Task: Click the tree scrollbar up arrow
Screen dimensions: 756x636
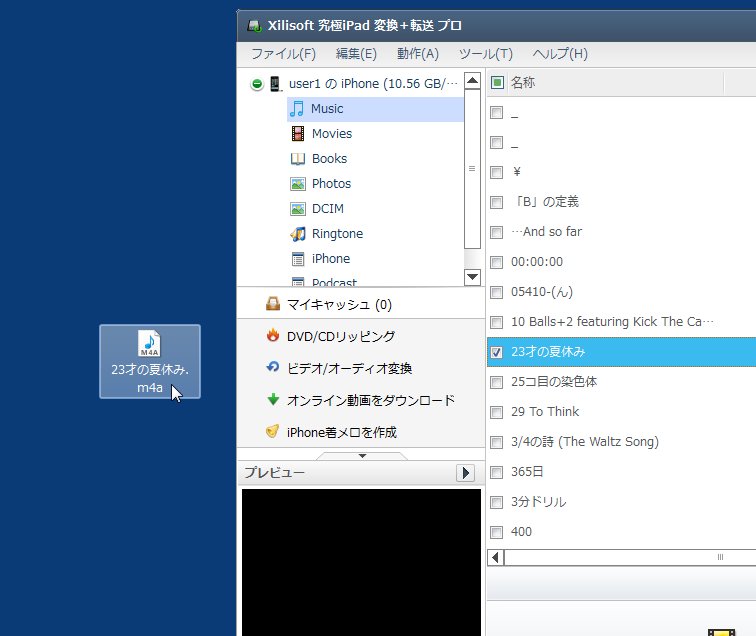Action: click(x=472, y=81)
